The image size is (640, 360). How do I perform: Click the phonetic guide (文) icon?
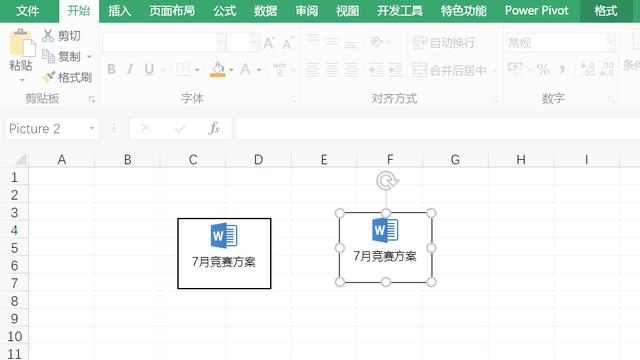click(279, 69)
